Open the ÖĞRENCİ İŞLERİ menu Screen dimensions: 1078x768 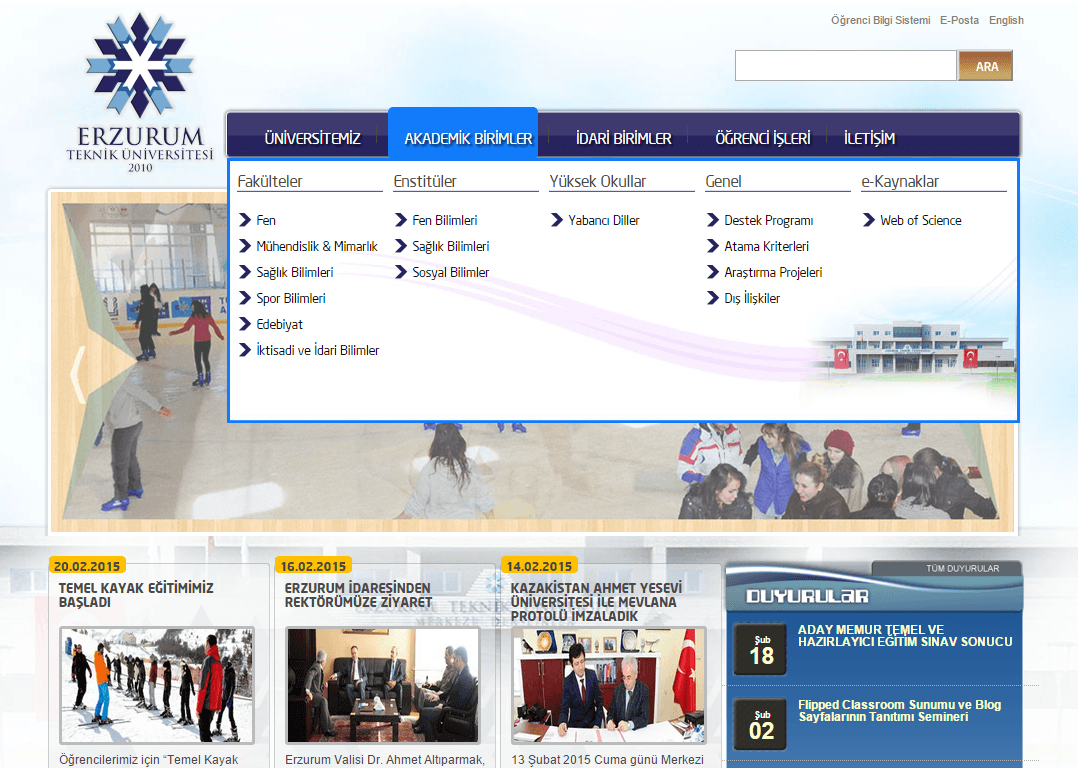point(762,138)
